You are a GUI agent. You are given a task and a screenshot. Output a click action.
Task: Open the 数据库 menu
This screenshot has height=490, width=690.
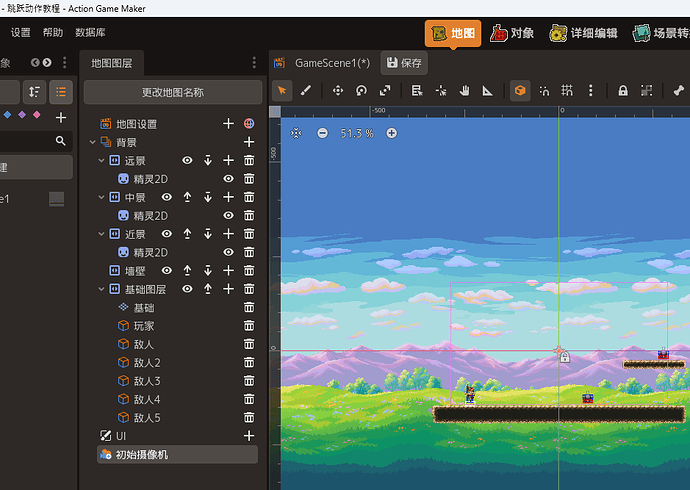[90, 33]
